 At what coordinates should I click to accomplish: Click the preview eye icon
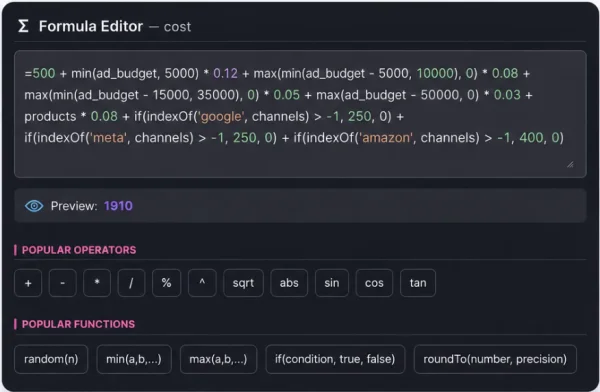pyautogui.click(x=34, y=206)
